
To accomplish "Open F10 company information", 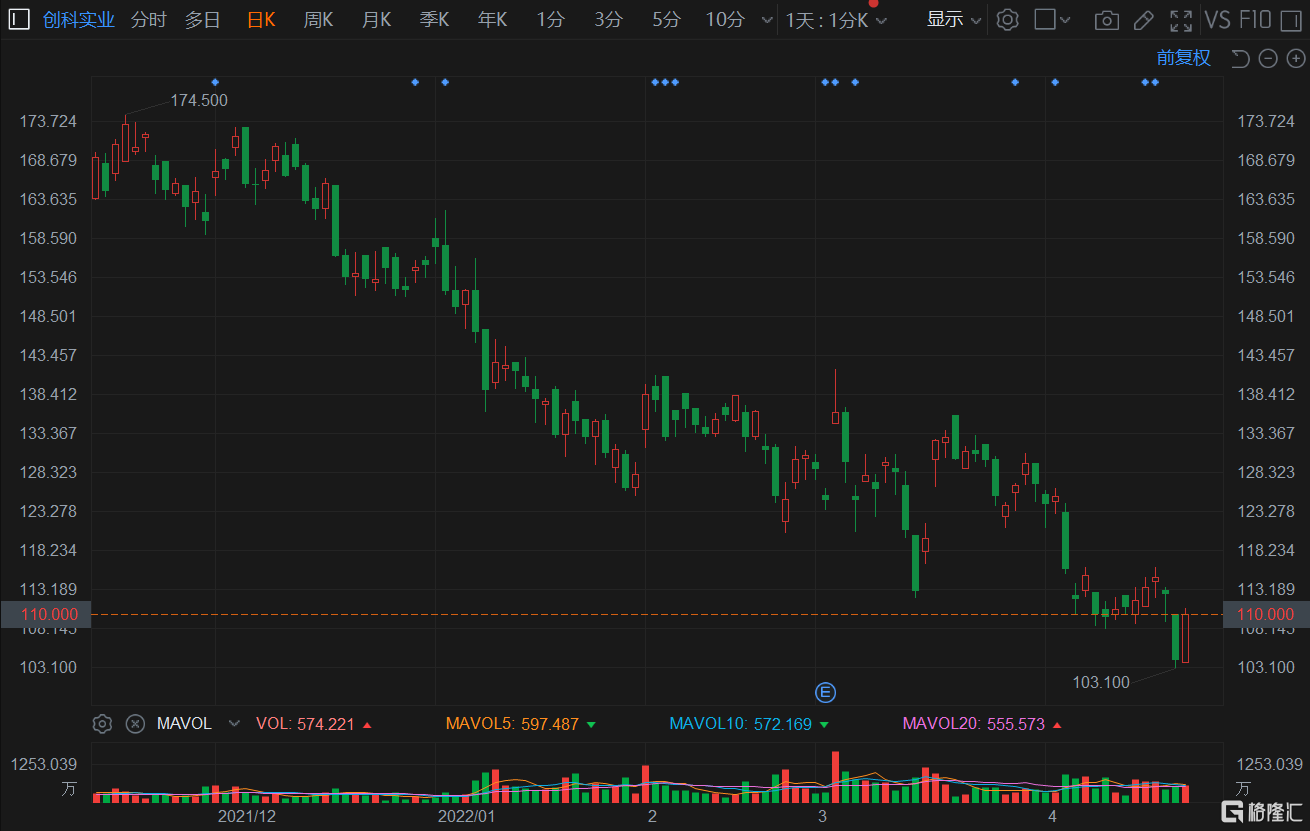I will tap(1255, 19).
